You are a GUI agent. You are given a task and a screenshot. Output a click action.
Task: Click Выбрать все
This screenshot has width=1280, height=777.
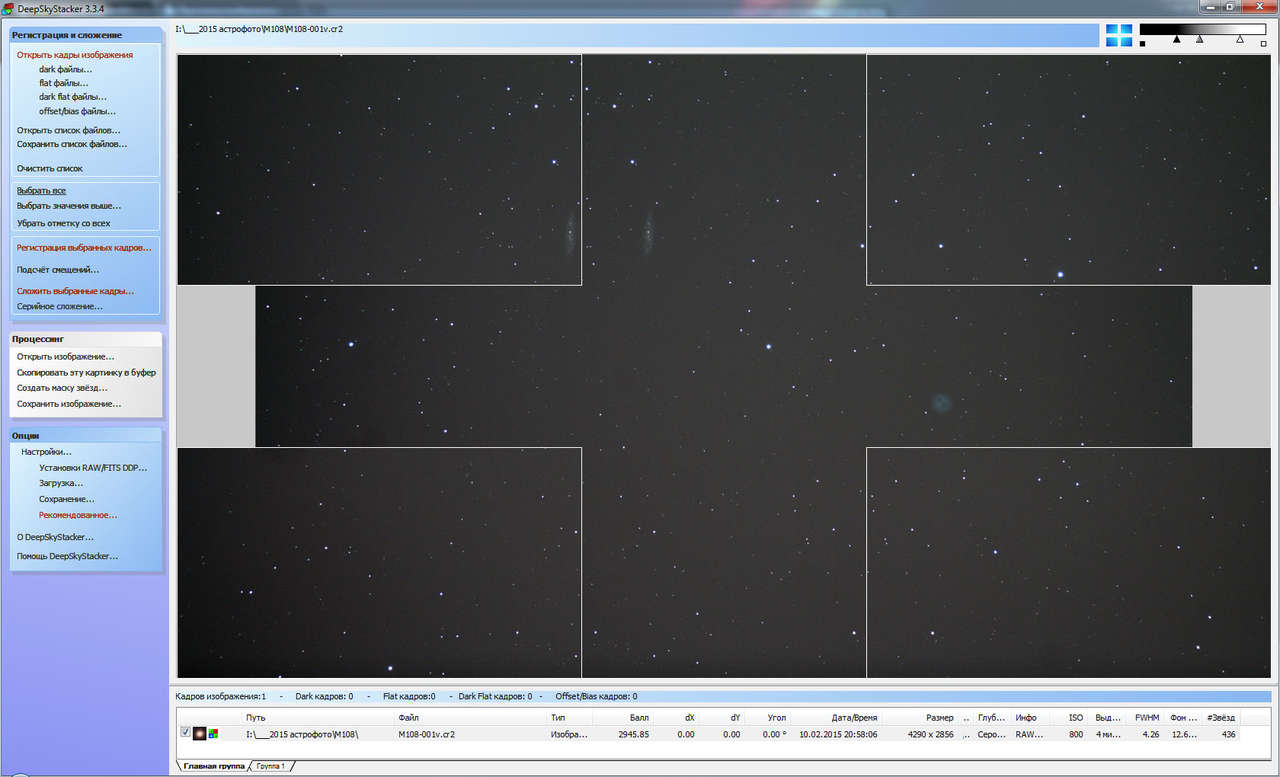tap(41, 190)
